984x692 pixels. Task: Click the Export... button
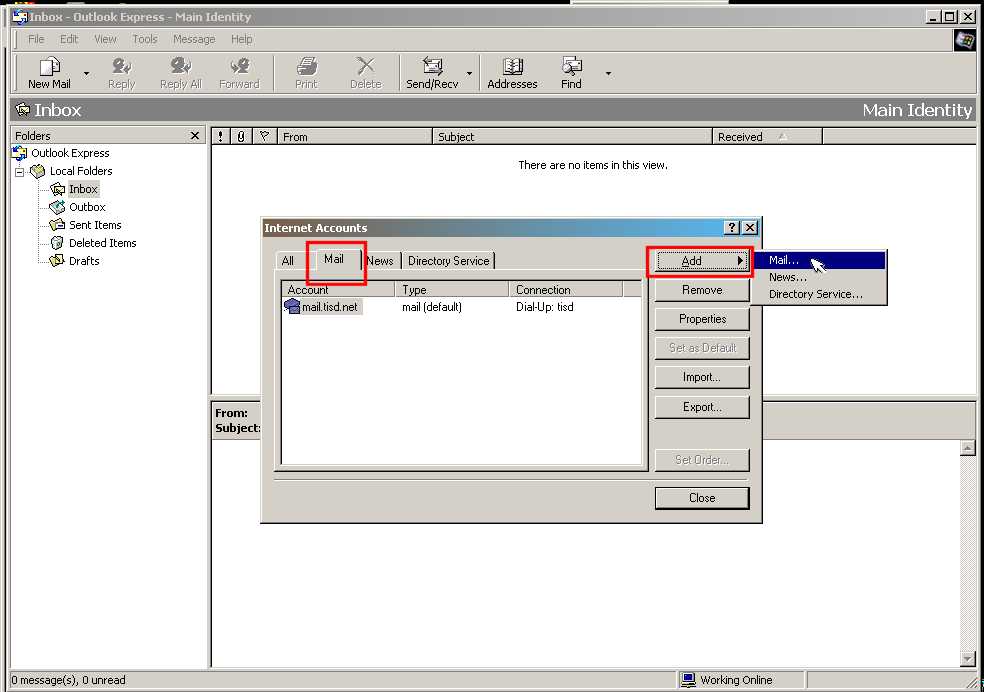[x=702, y=407]
